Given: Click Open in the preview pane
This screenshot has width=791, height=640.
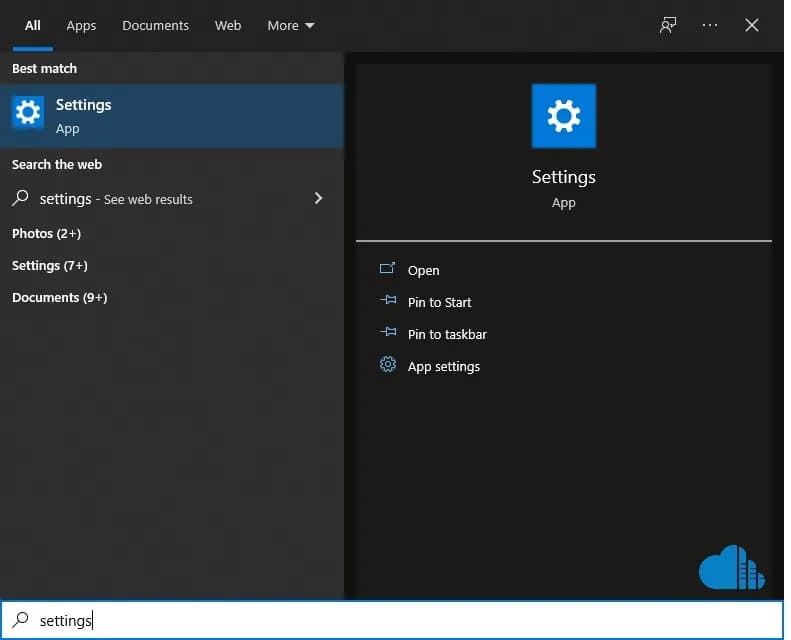Looking at the screenshot, I should tap(423, 271).
